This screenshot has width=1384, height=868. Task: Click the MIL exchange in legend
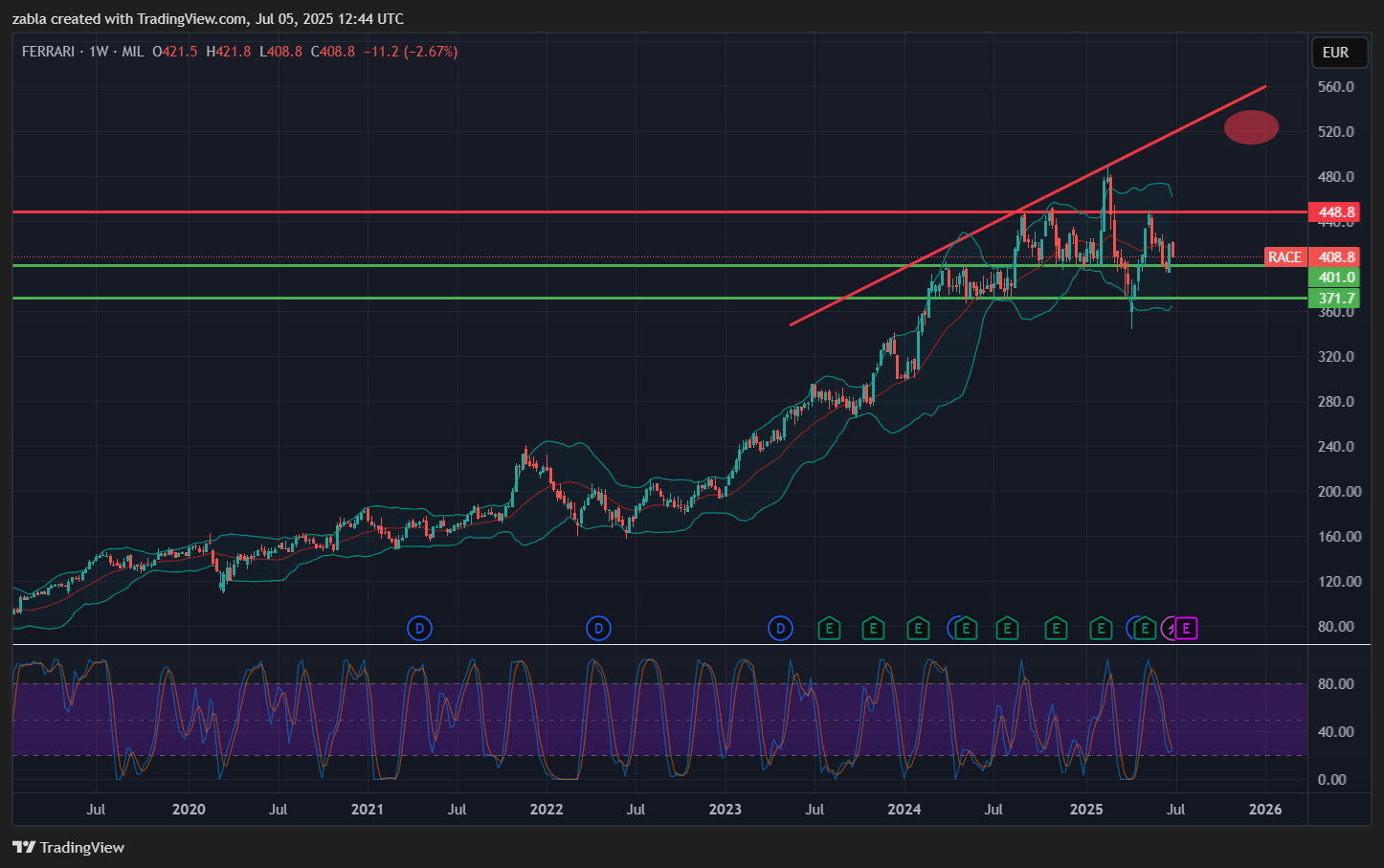[x=133, y=52]
